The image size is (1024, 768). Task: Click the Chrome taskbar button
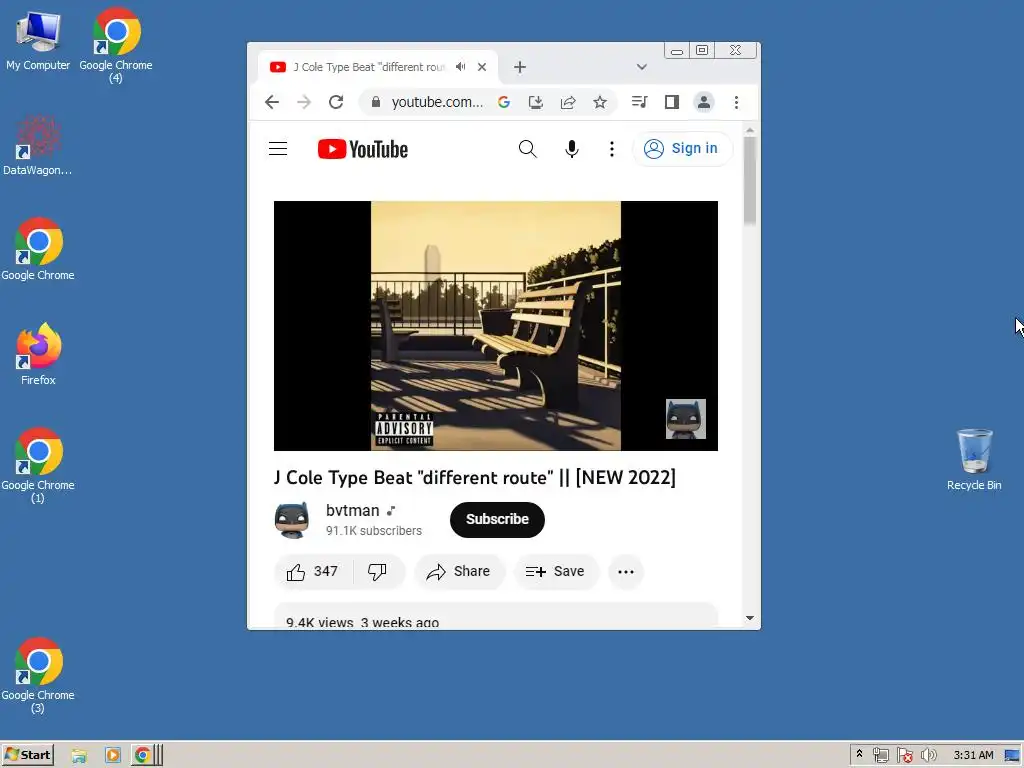tap(147, 756)
